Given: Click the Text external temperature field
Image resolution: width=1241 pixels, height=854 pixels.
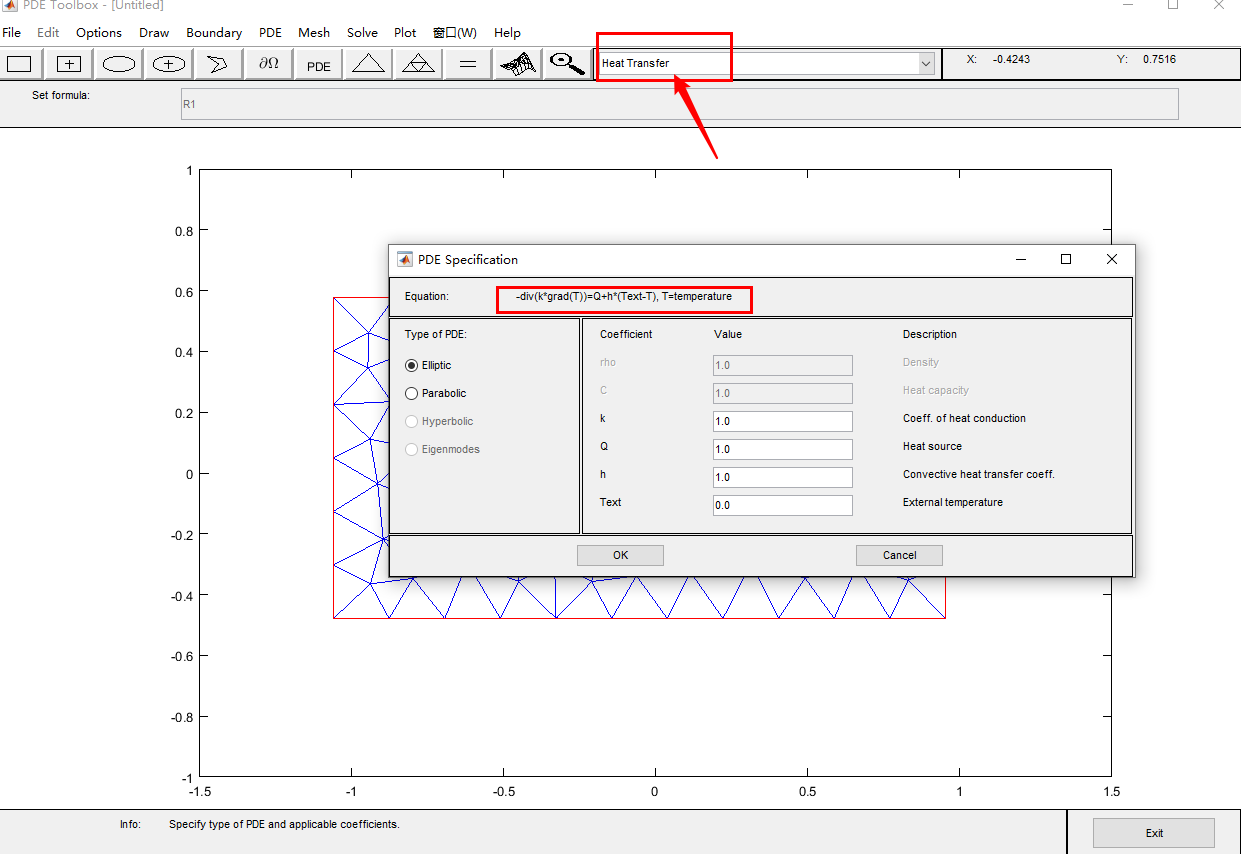Looking at the screenshot, I should [783, 505].
